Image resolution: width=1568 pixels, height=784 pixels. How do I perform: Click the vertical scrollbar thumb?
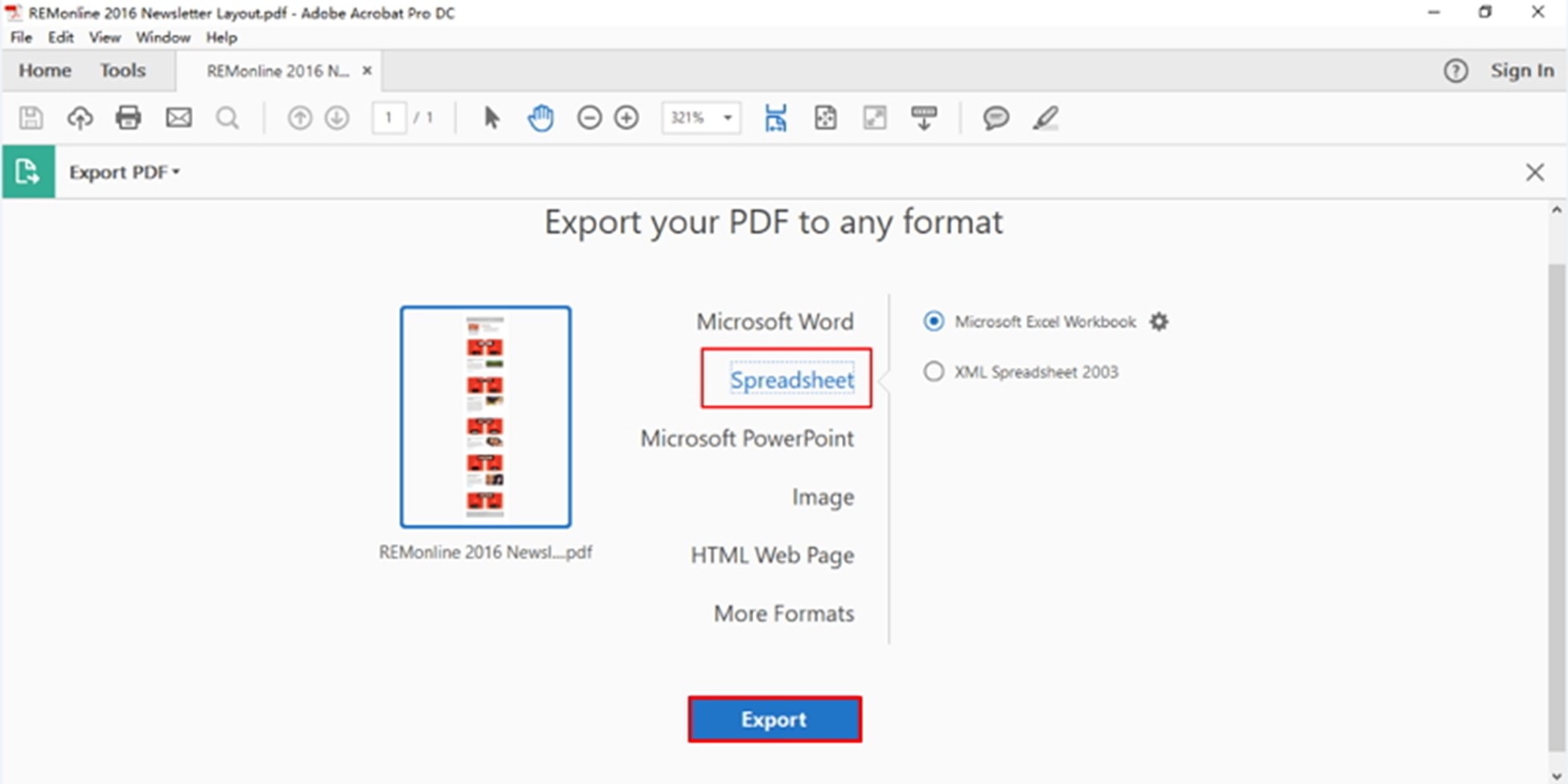(1557, 507)
